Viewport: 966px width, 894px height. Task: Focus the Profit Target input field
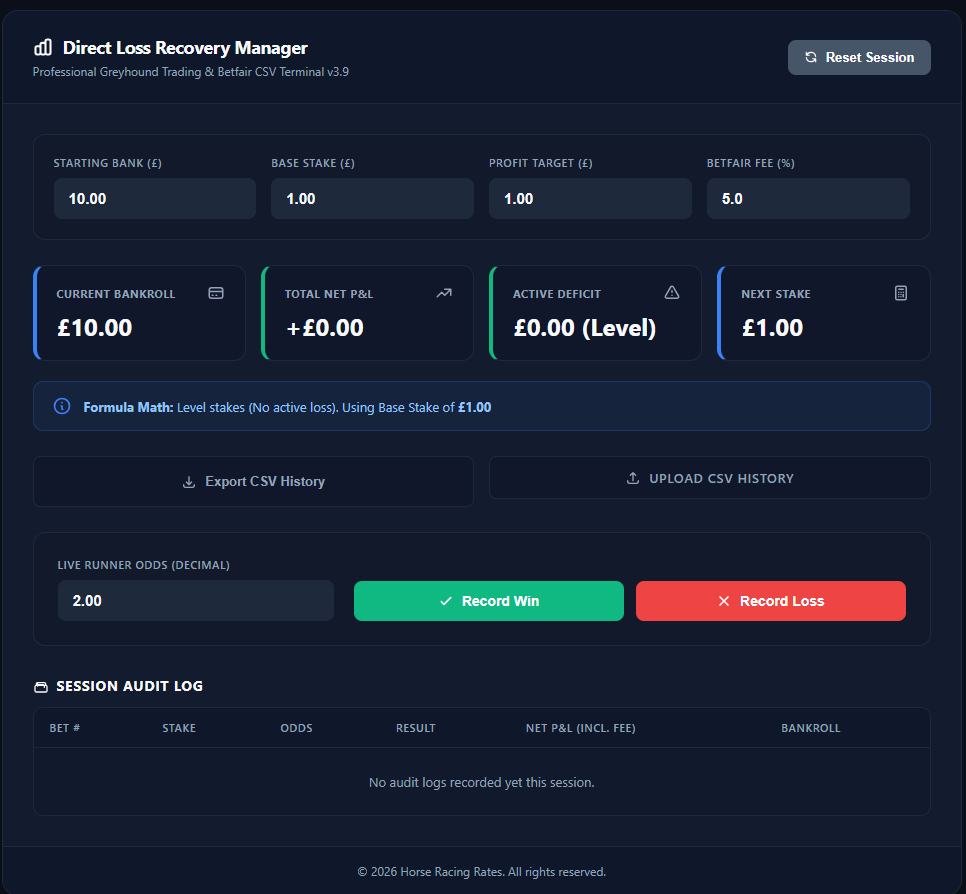tap(590, 198)
